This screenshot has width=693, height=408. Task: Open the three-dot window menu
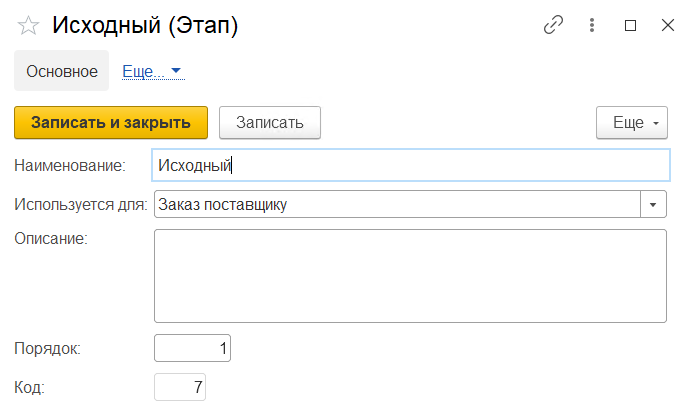coord(593,26)
